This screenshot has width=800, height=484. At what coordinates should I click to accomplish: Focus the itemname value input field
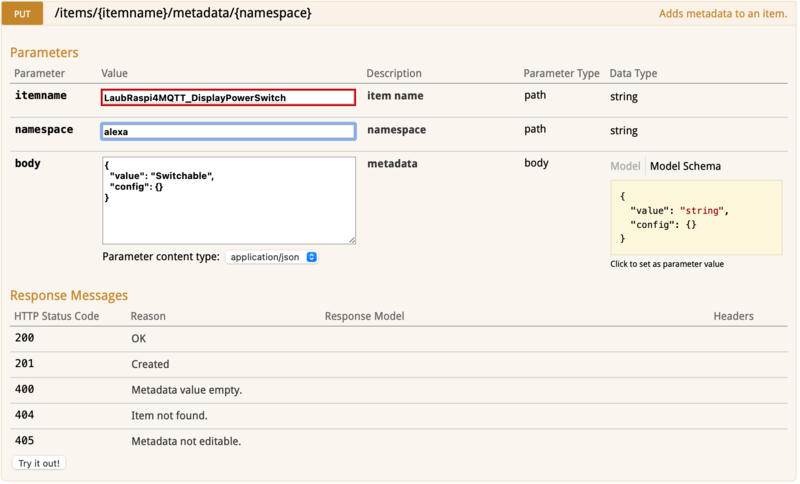pyautogui.click(x=228, y=98)
